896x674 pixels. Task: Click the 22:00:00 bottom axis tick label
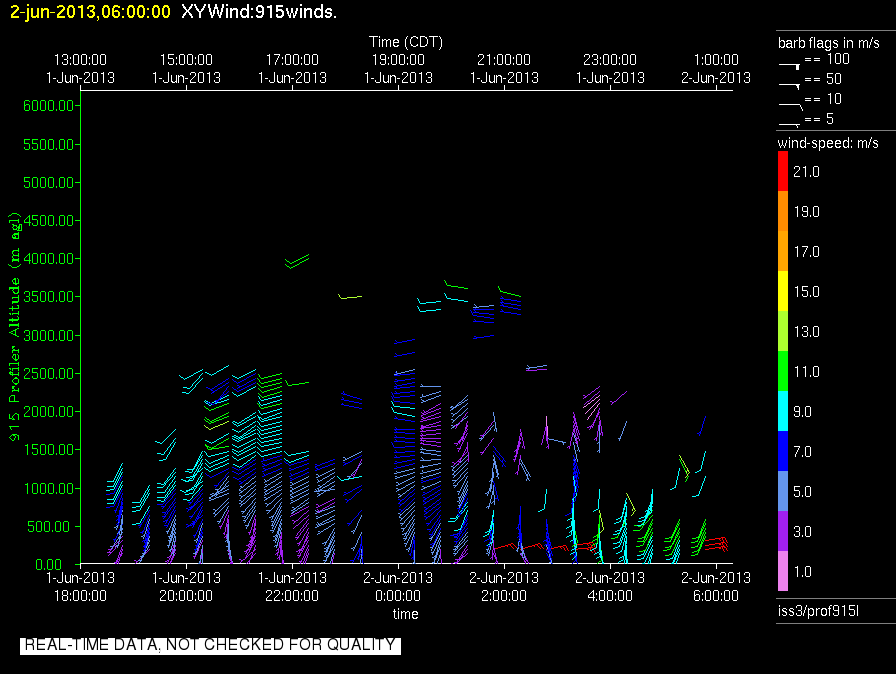[x=292, y=596]
